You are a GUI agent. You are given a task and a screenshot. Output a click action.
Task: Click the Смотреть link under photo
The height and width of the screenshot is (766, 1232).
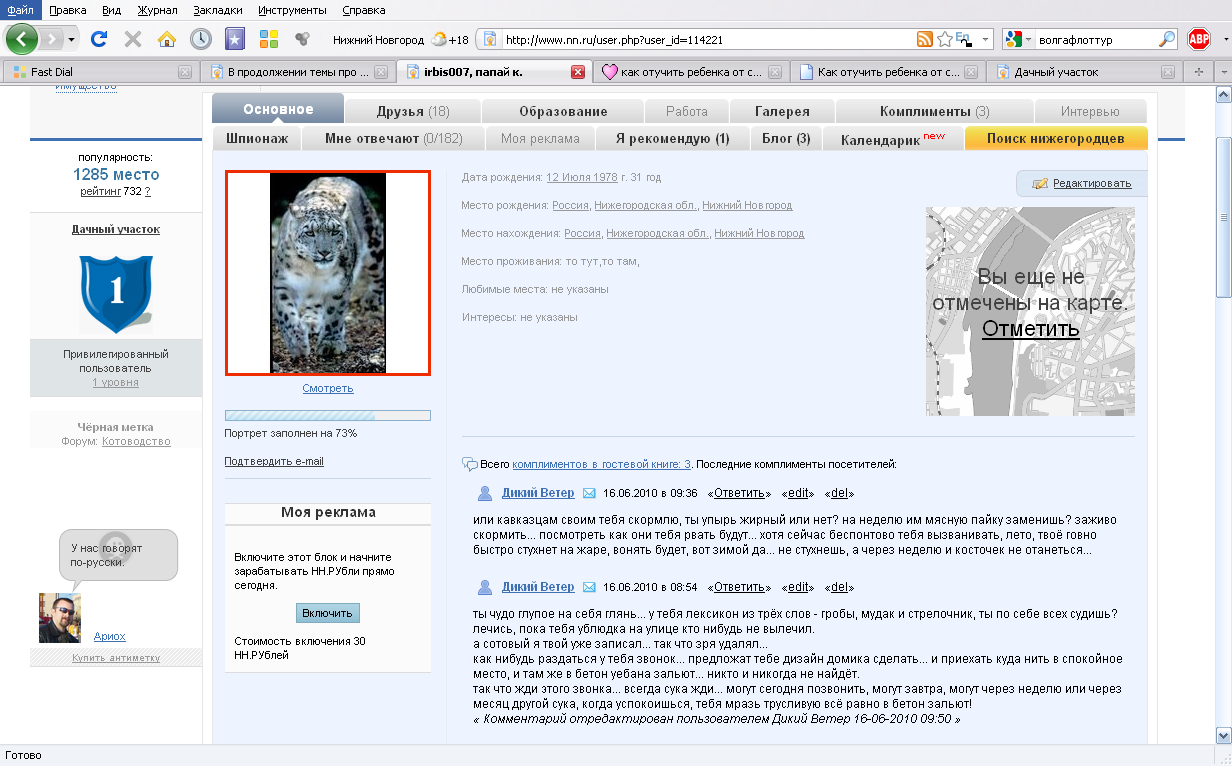328,389
